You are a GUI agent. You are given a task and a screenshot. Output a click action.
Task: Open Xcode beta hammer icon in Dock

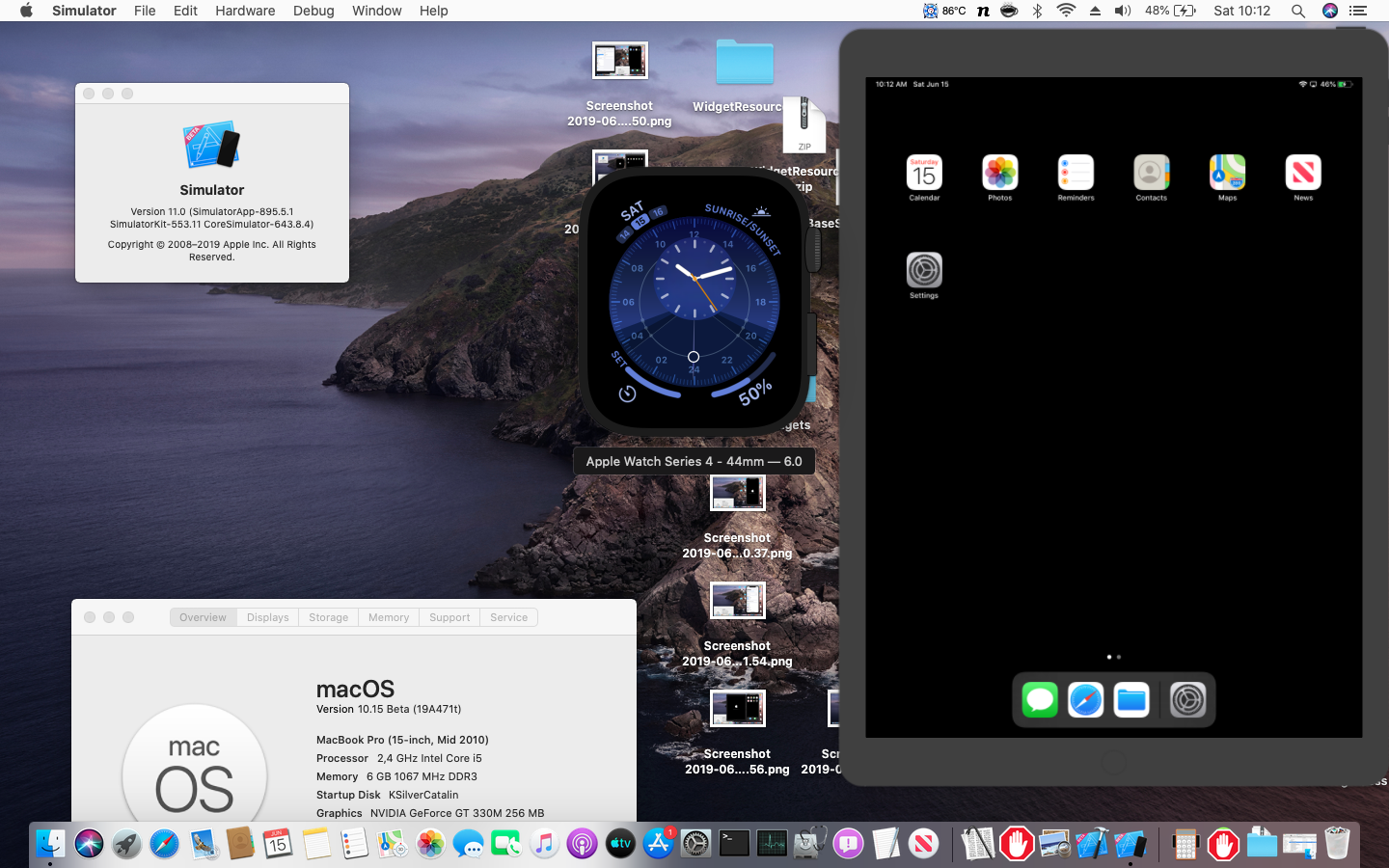pos(1092,844)
